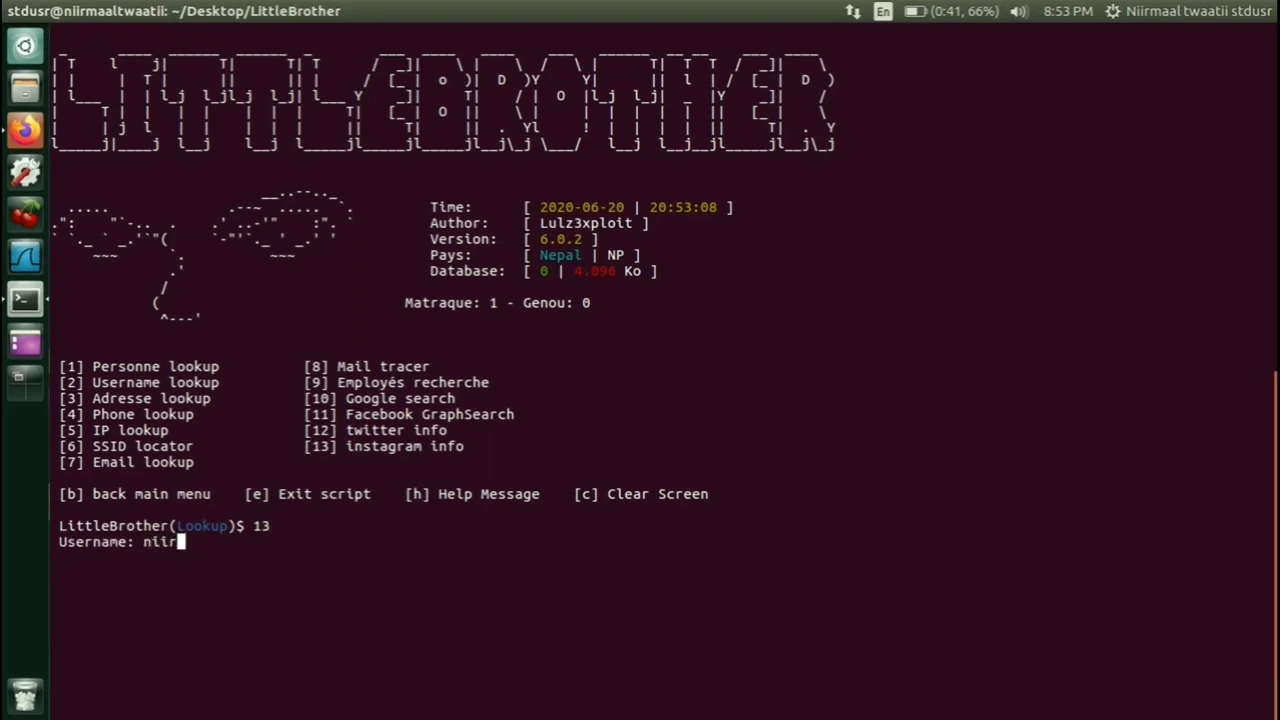Viewport: 1280px width, 720px height.
Task: Click the '[6] SSID locator' option text
Action: click(x=126, y=447)
